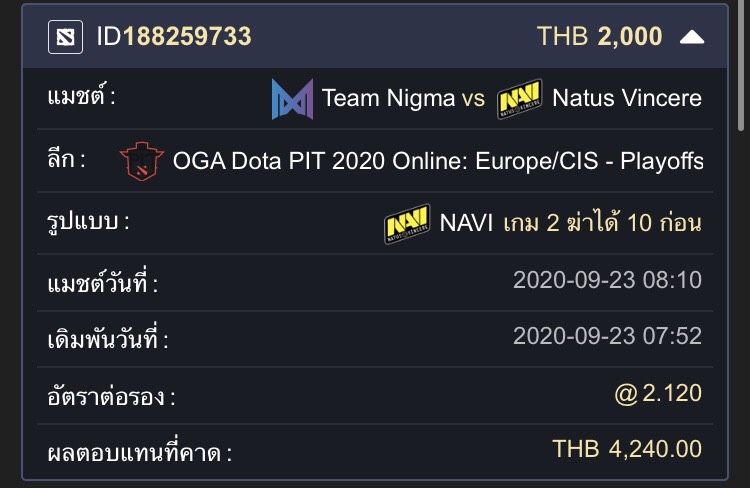750x488 pixels.
Task: Open the Natus Vincere team name
Action: pos(627,98)
